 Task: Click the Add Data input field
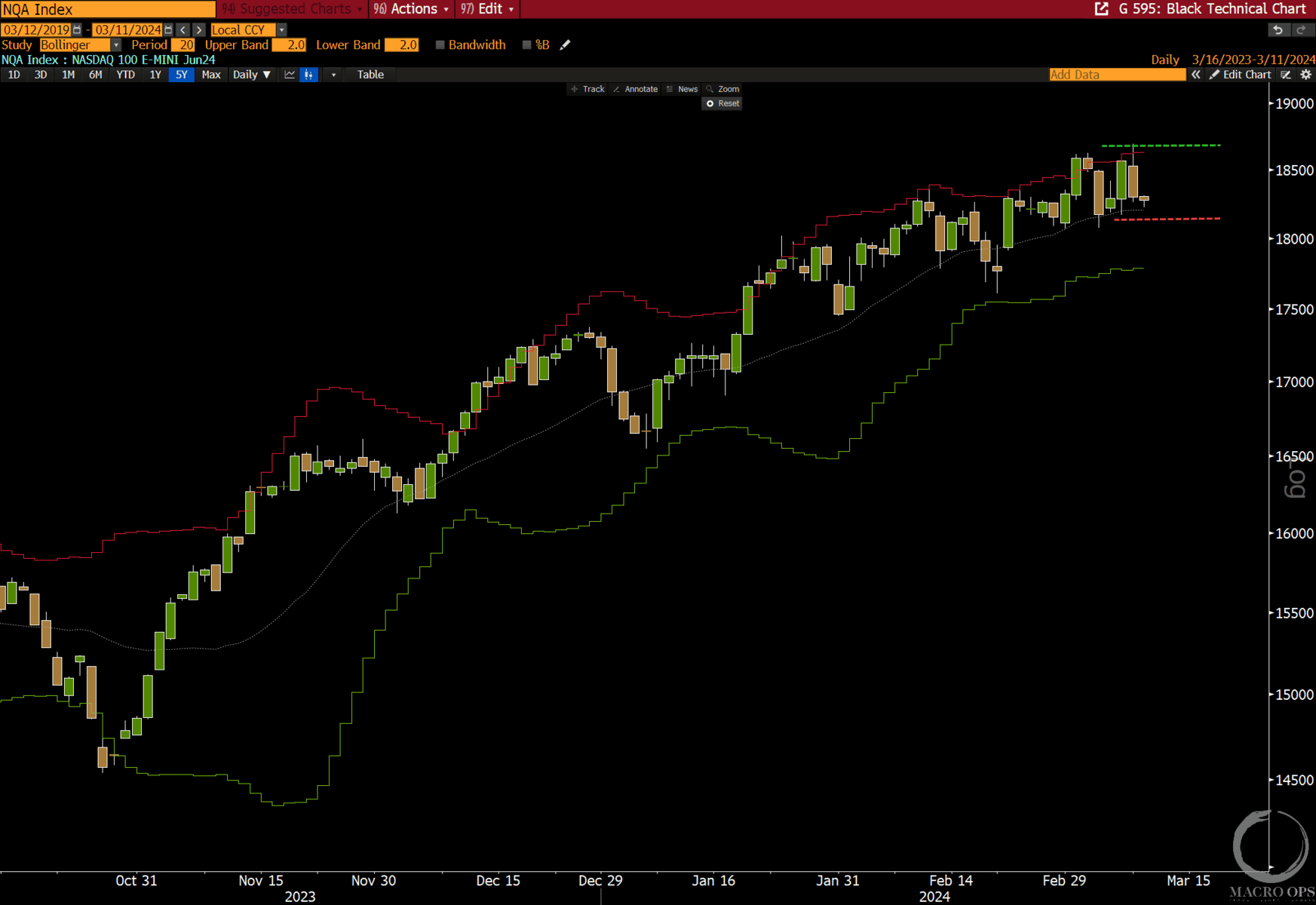[x=1117, y=75]
